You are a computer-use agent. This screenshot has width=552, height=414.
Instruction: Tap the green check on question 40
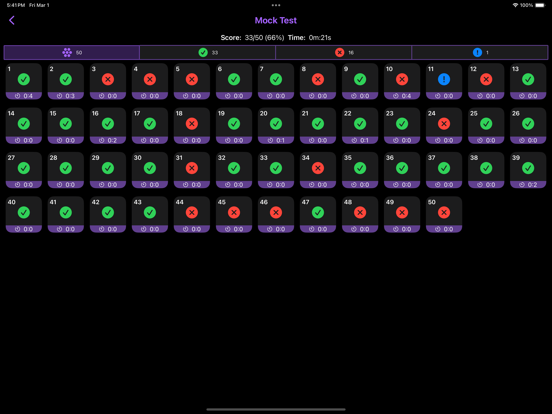pos(24,212)
